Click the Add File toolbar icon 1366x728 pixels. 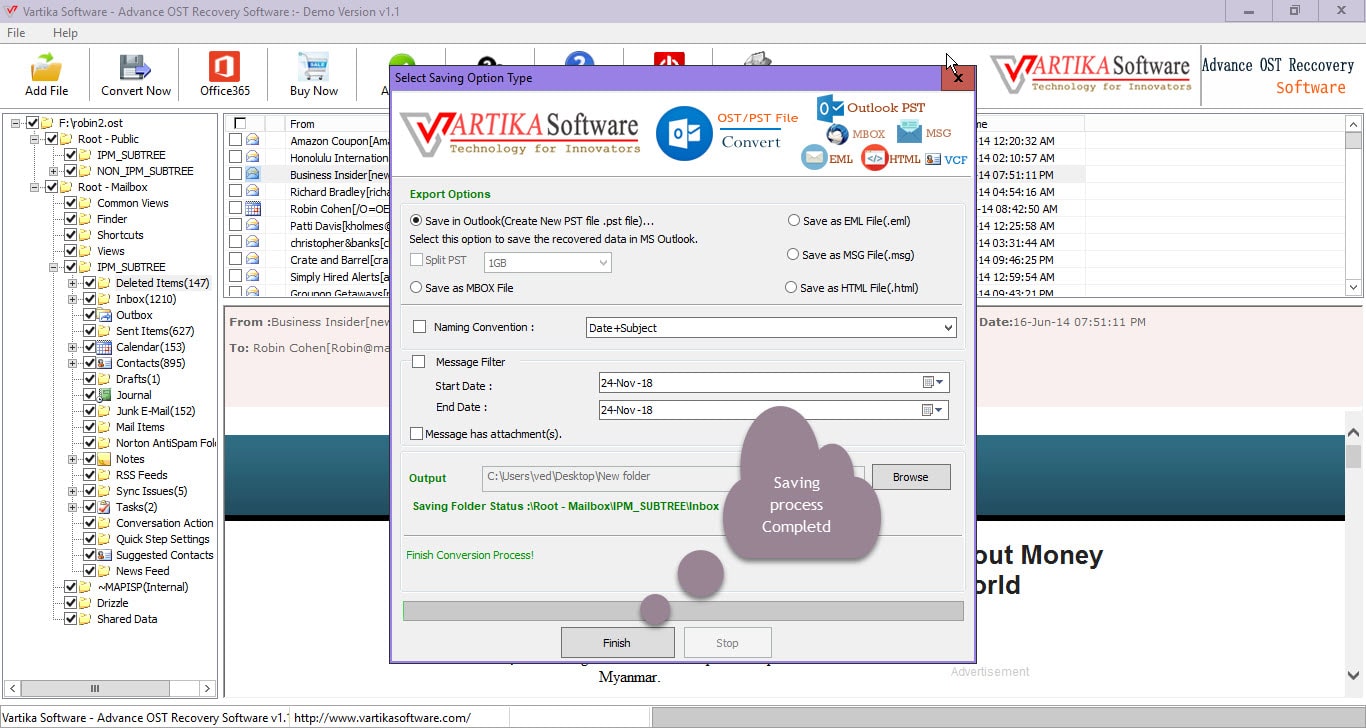46,67
